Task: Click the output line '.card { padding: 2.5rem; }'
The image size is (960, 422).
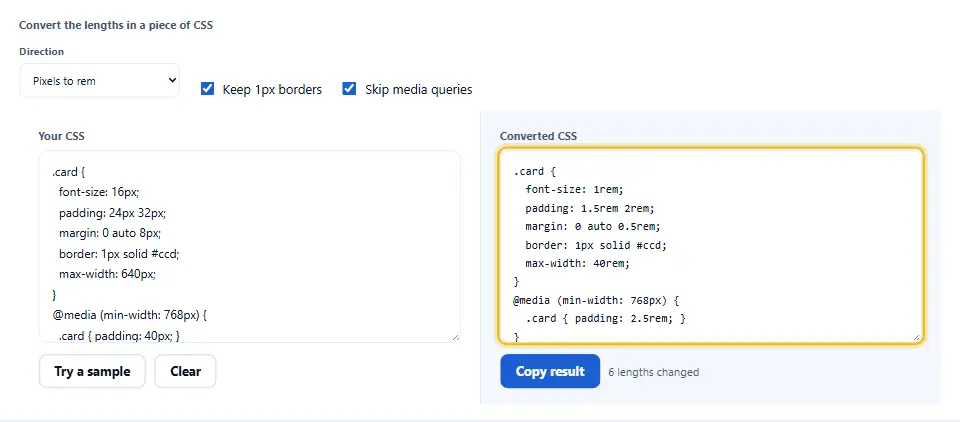Action: click(x=606, y=318)
